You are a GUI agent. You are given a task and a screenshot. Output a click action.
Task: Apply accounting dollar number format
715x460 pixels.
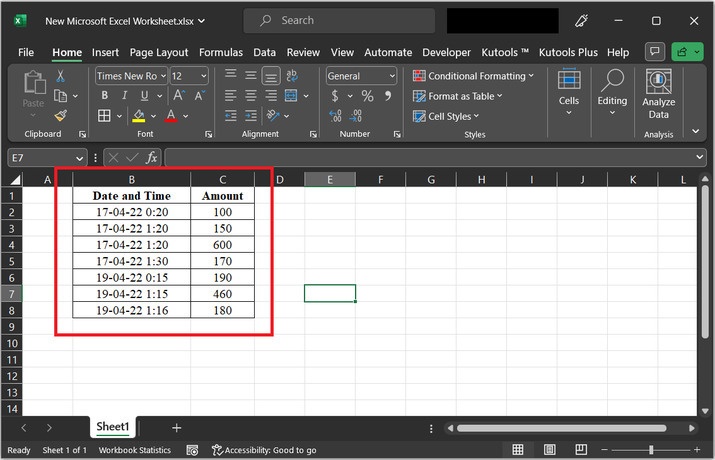tap(334, 96)
